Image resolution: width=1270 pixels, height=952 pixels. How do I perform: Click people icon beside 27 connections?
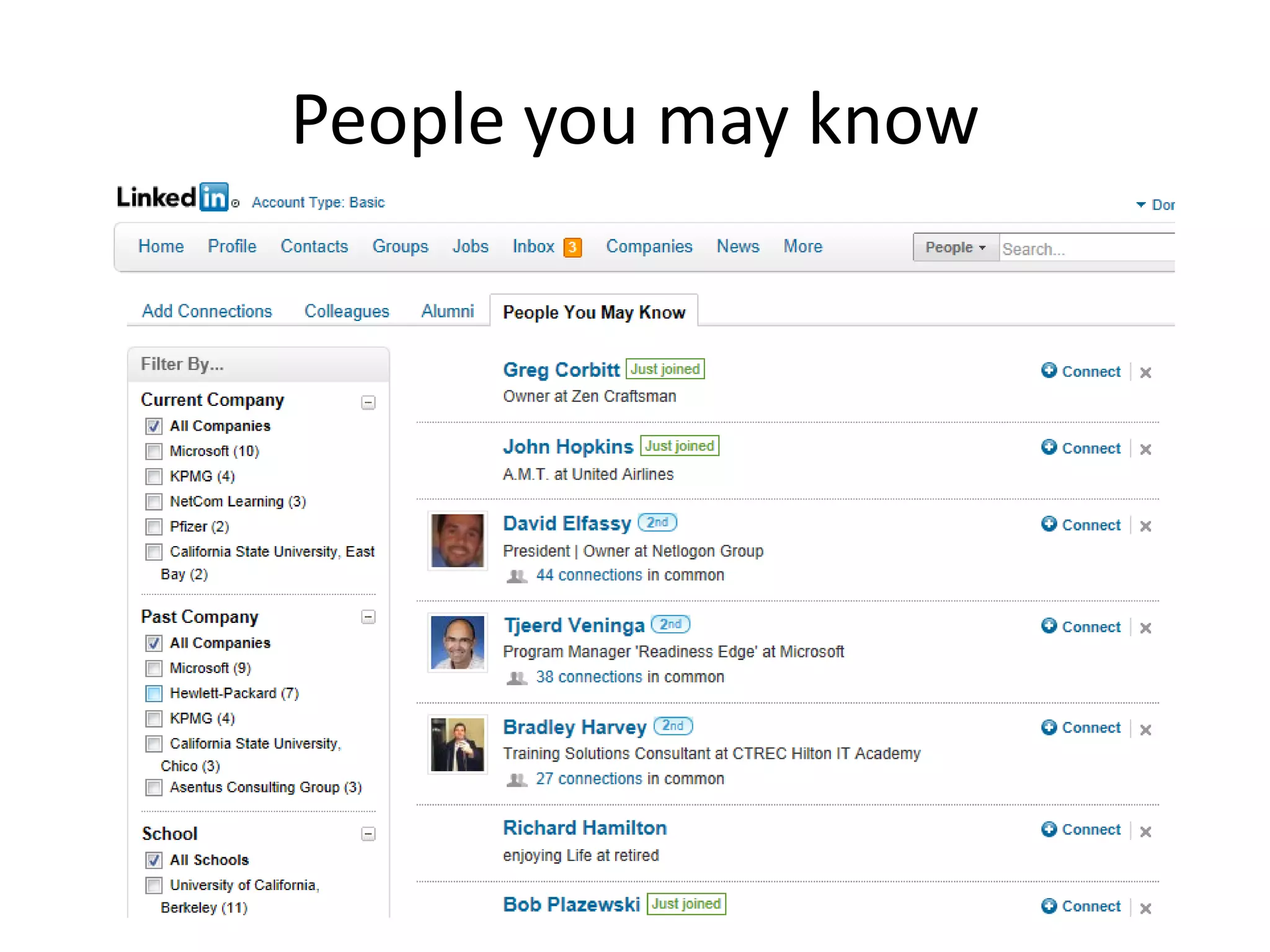(517, 780)
